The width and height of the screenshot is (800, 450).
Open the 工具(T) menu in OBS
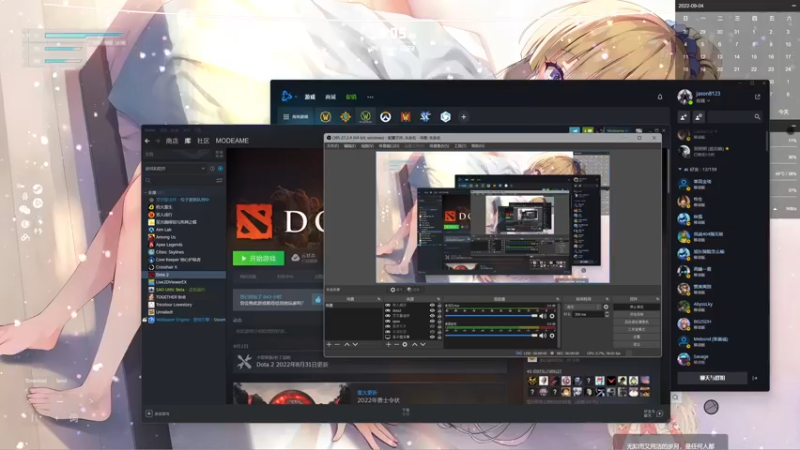pos(460,146)
